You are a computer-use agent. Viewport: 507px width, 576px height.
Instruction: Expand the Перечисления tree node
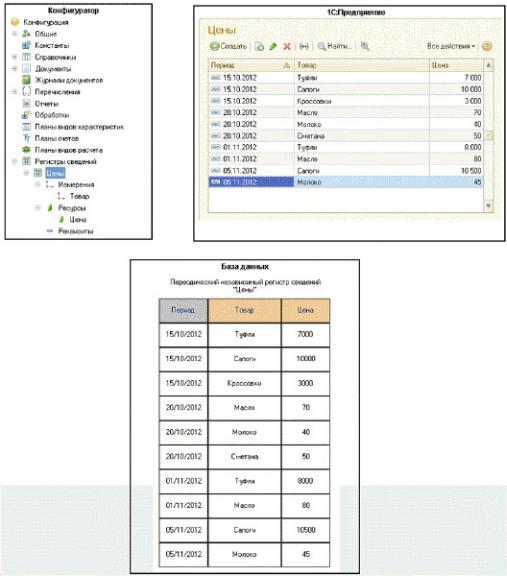15,92
